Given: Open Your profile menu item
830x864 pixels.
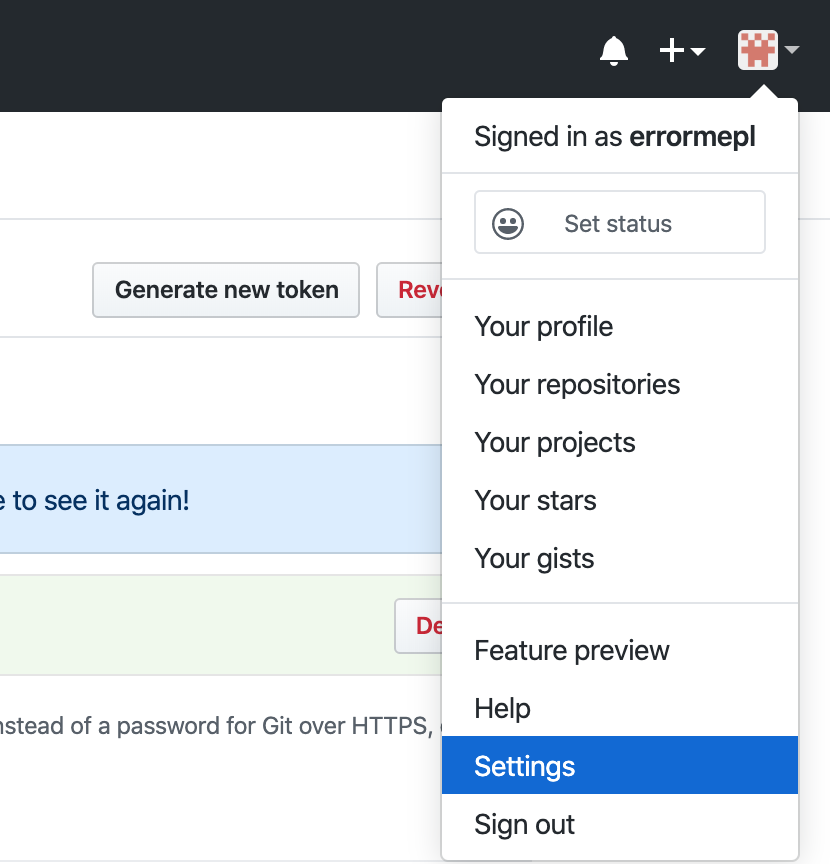Looking at the screenshot, I should click(x=544, y=327).
